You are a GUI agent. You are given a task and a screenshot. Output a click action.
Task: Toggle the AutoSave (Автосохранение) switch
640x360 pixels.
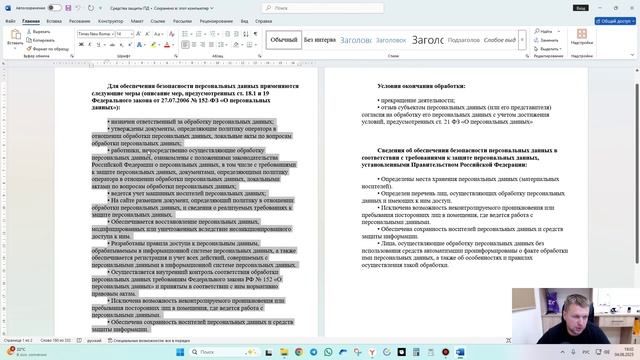coord(54,8)
